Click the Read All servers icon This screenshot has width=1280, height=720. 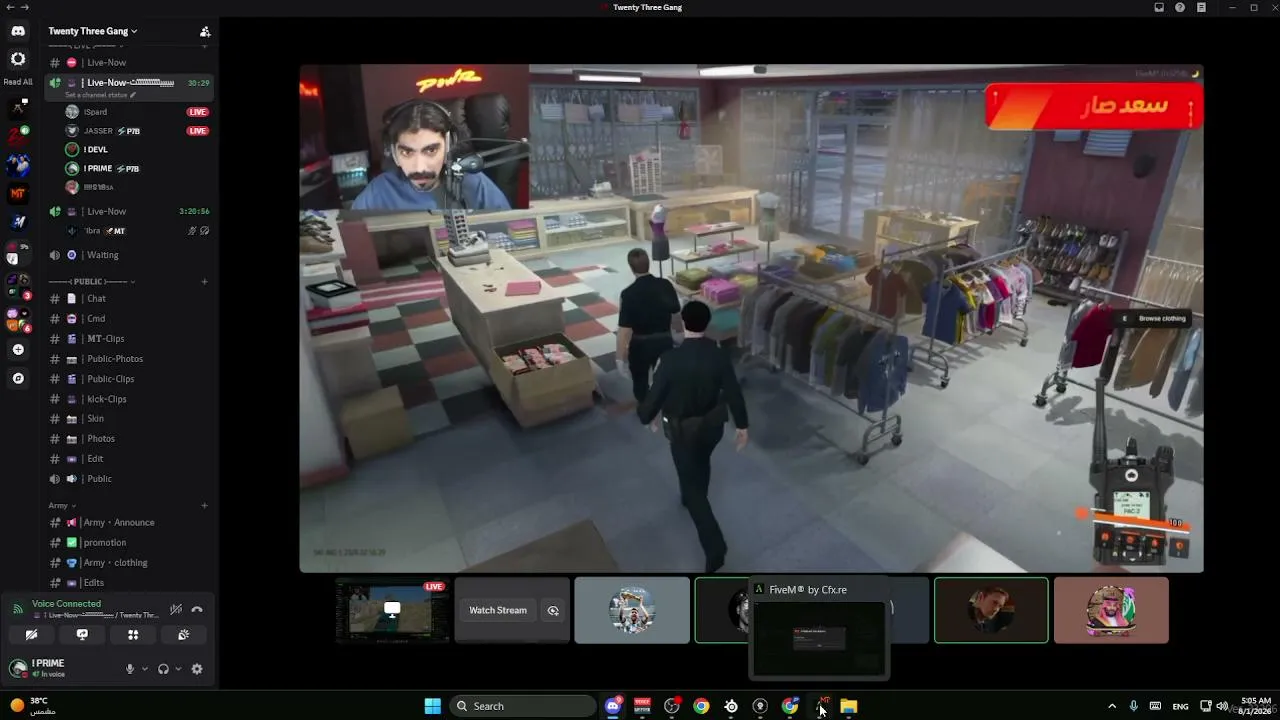pyautogui.click(x=18, y=60)
